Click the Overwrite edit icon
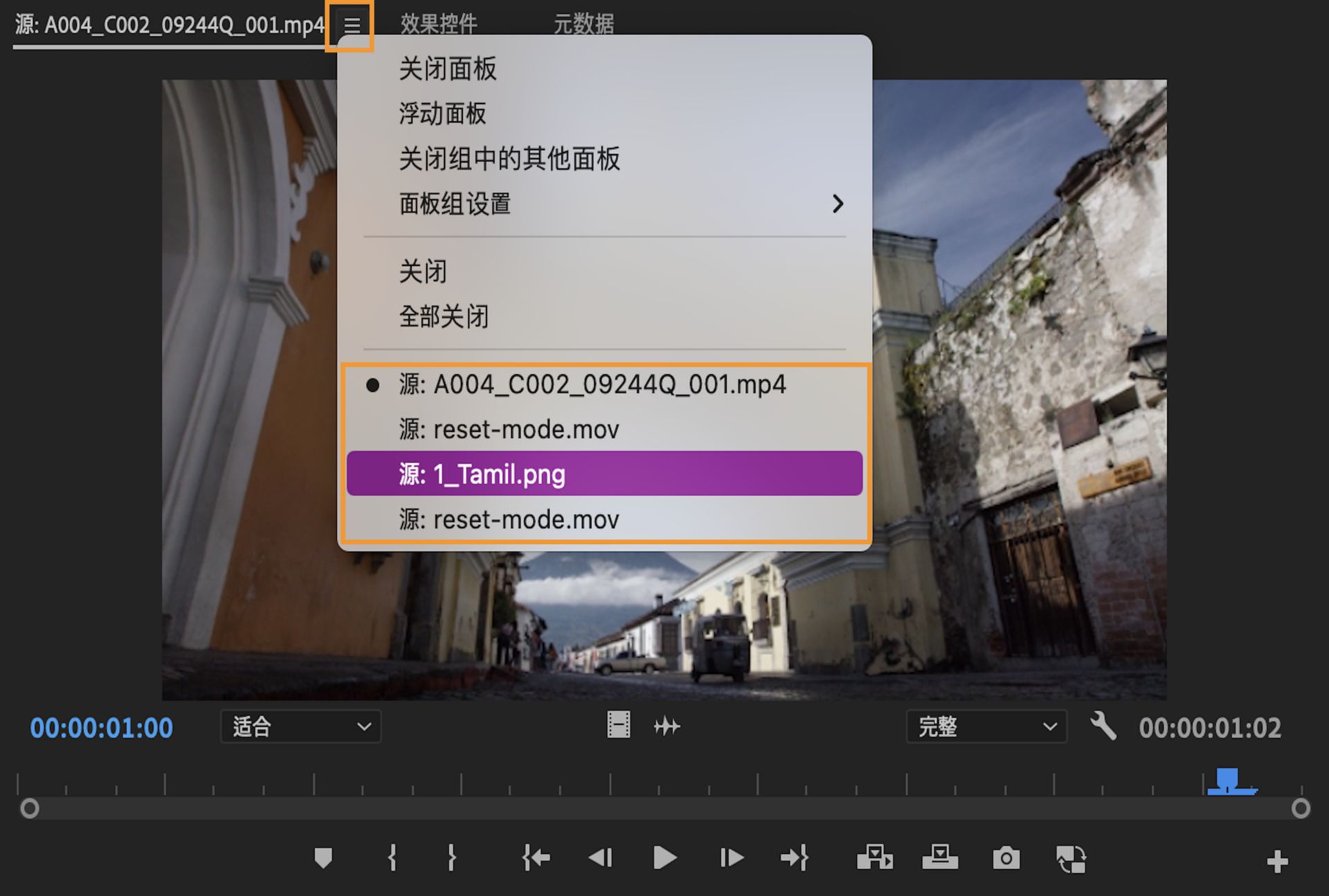1329x896 pixels. coord(940,859)
